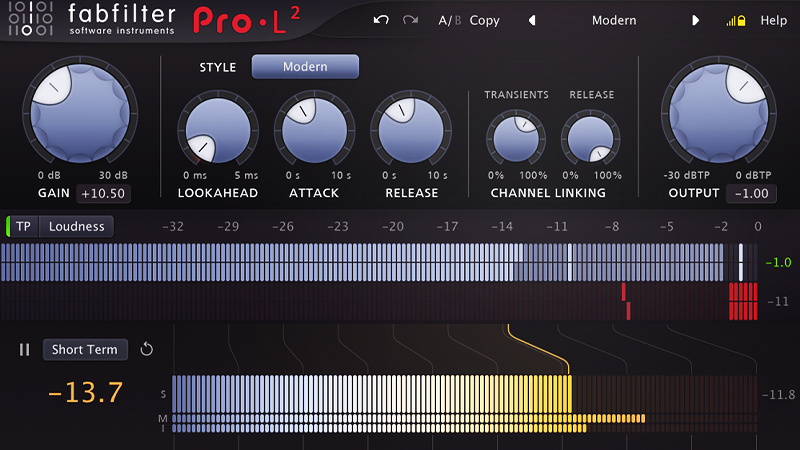Viewport: 800px width, 450px height.
Task: Toggle the TP true peak button
Action: pyautogui.click(x=22, y=226)
